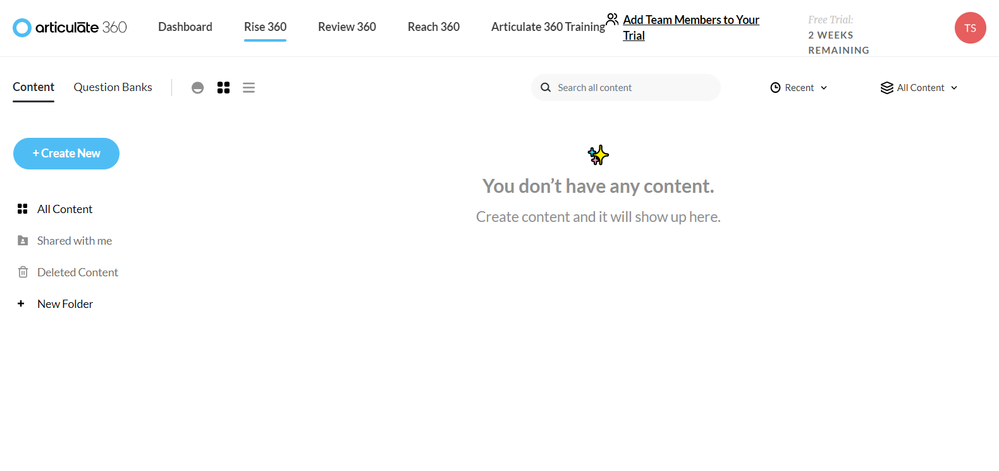Switch to the Question Banks tab
The height and width of the screenshot is (471, 999).
[x=113, y=87]
